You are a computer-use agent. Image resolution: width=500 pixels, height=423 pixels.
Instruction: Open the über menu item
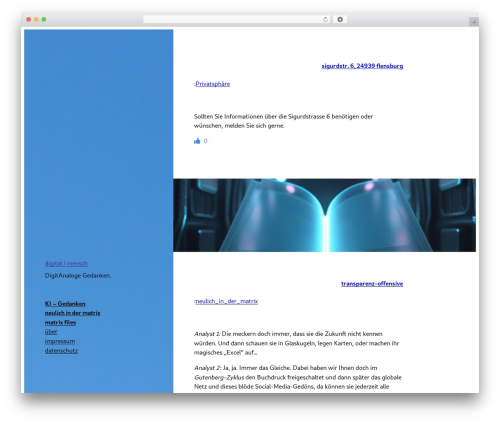51,332
